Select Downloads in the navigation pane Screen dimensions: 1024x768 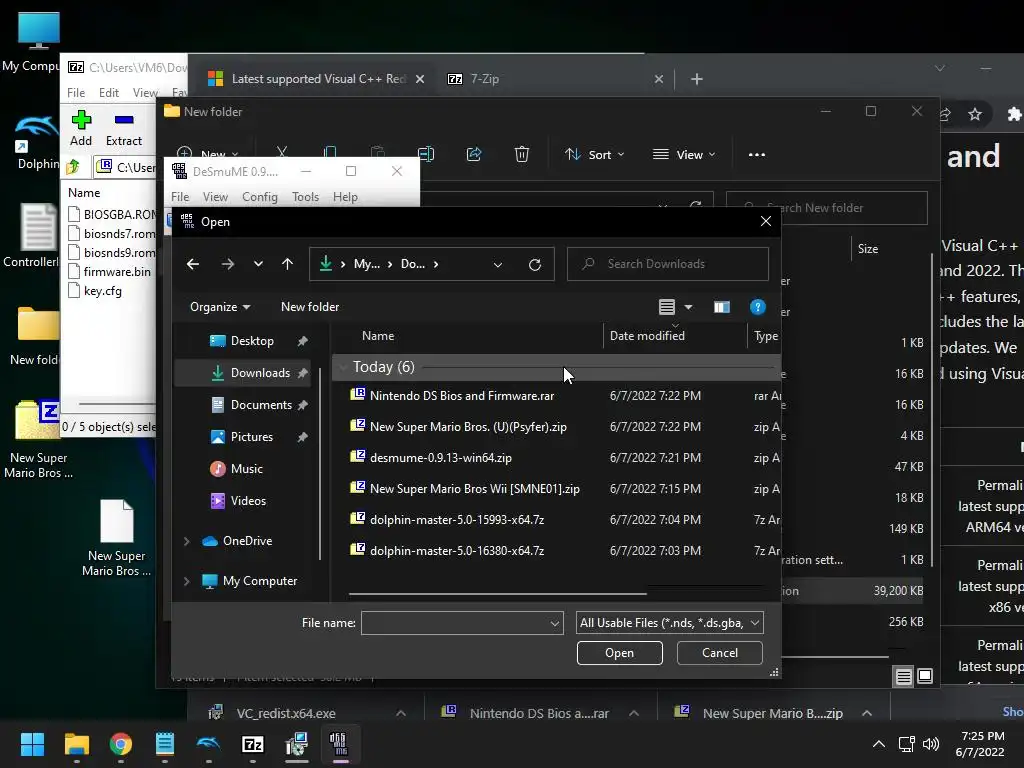click(x=260, y=373)
